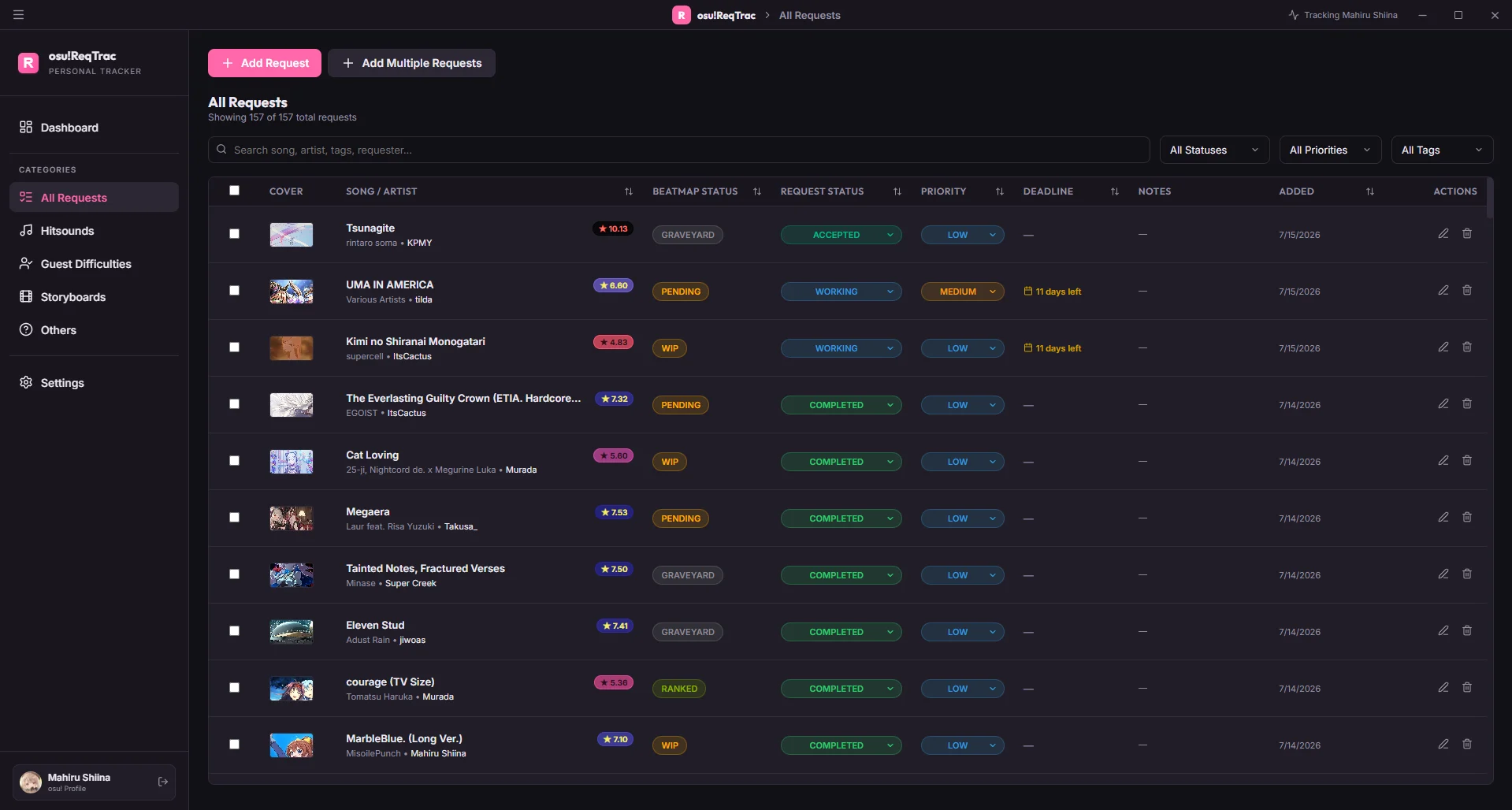Image resolution: width=1512 pixels, height=810 pixels.
Task: Check the Tsunagite row checkbox
Action: [234, 234]
